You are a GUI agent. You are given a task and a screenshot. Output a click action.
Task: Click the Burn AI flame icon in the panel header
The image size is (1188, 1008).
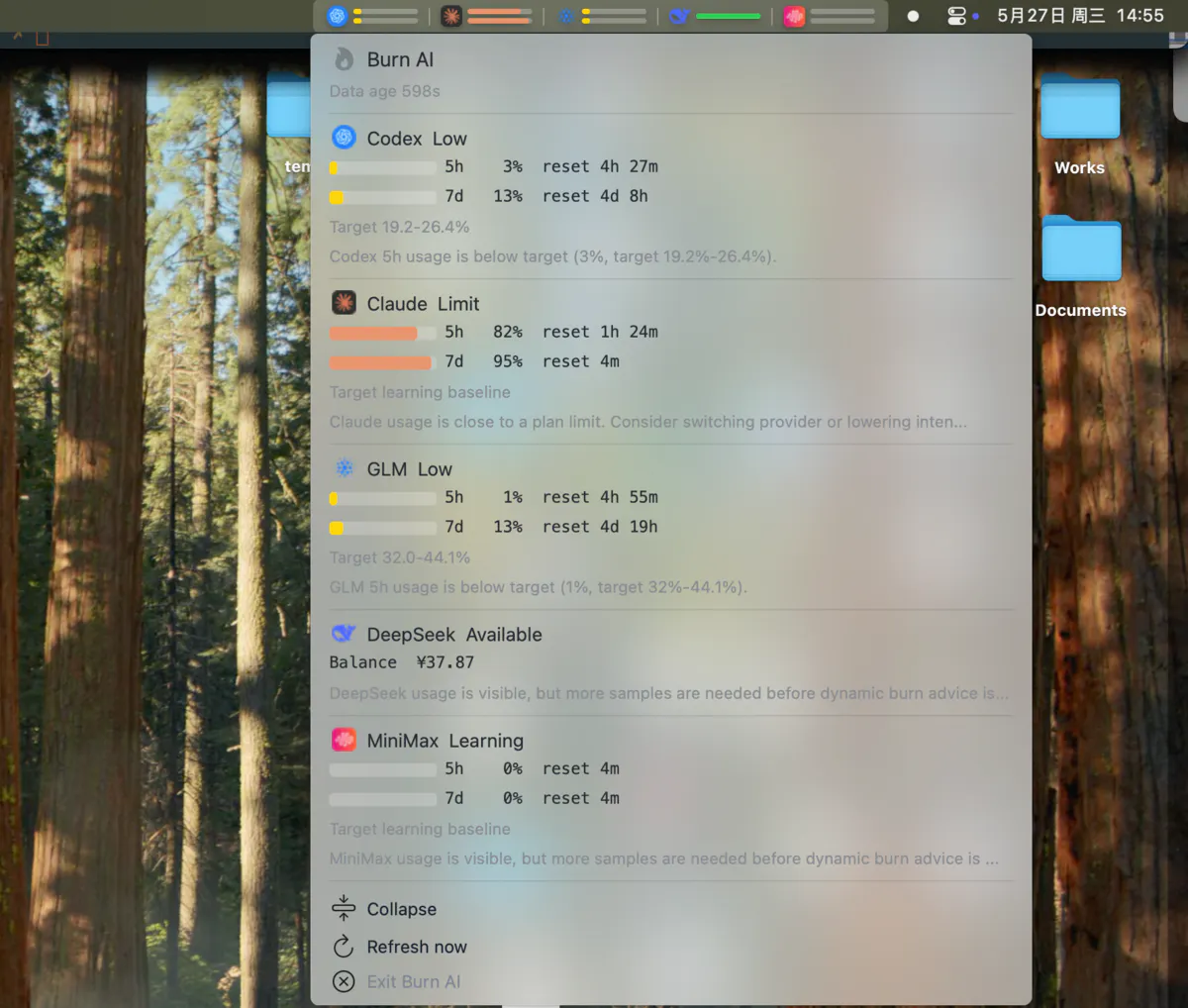344,59
